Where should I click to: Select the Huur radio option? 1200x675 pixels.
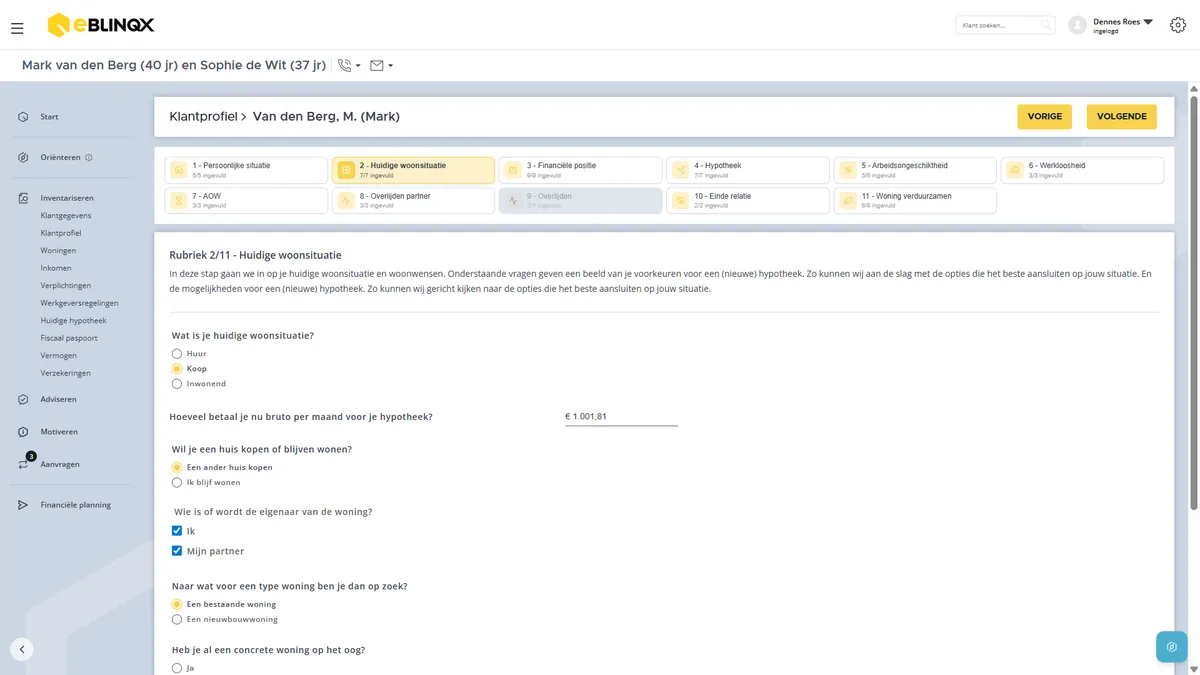click(x=177, y=354)
